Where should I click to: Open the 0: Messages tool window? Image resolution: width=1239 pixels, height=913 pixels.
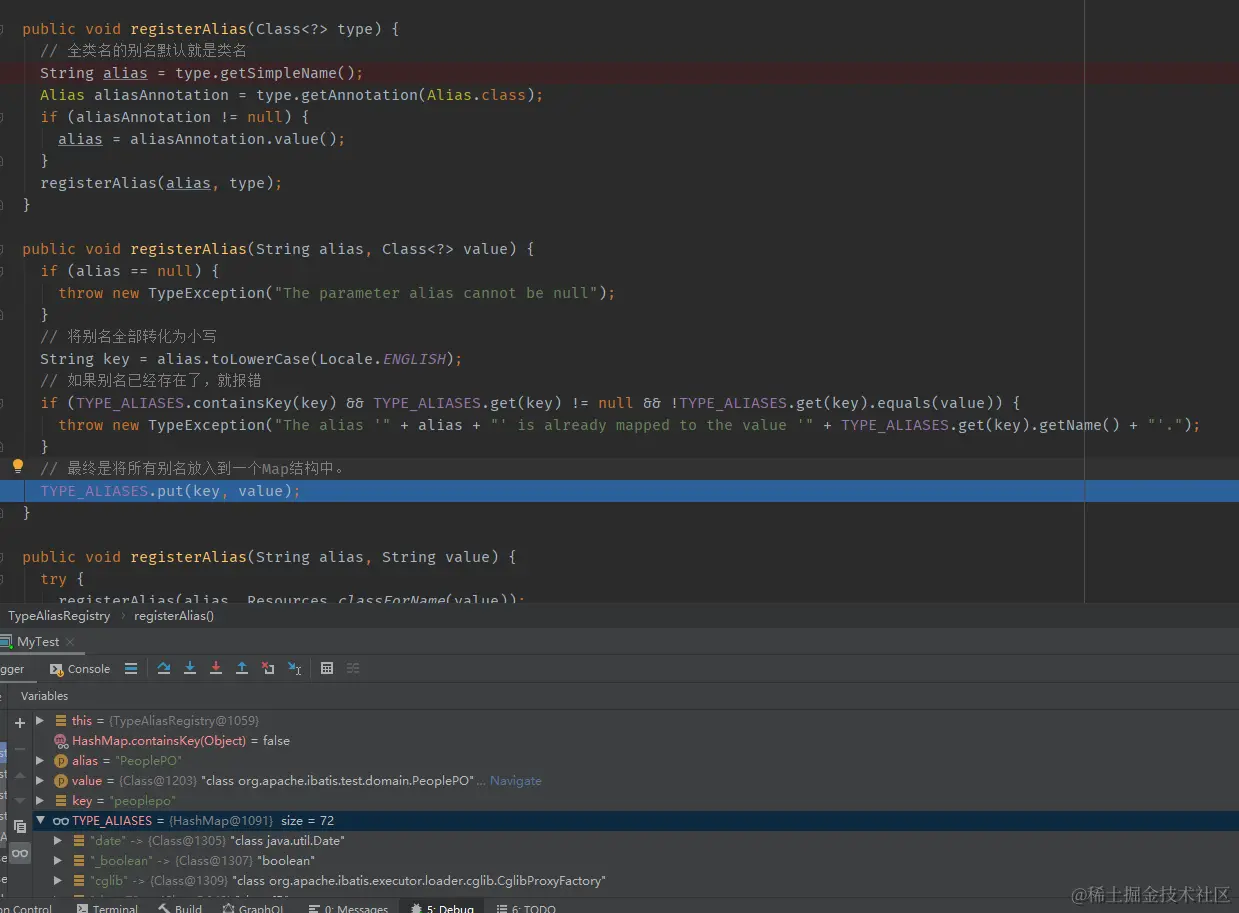(350, 909)
